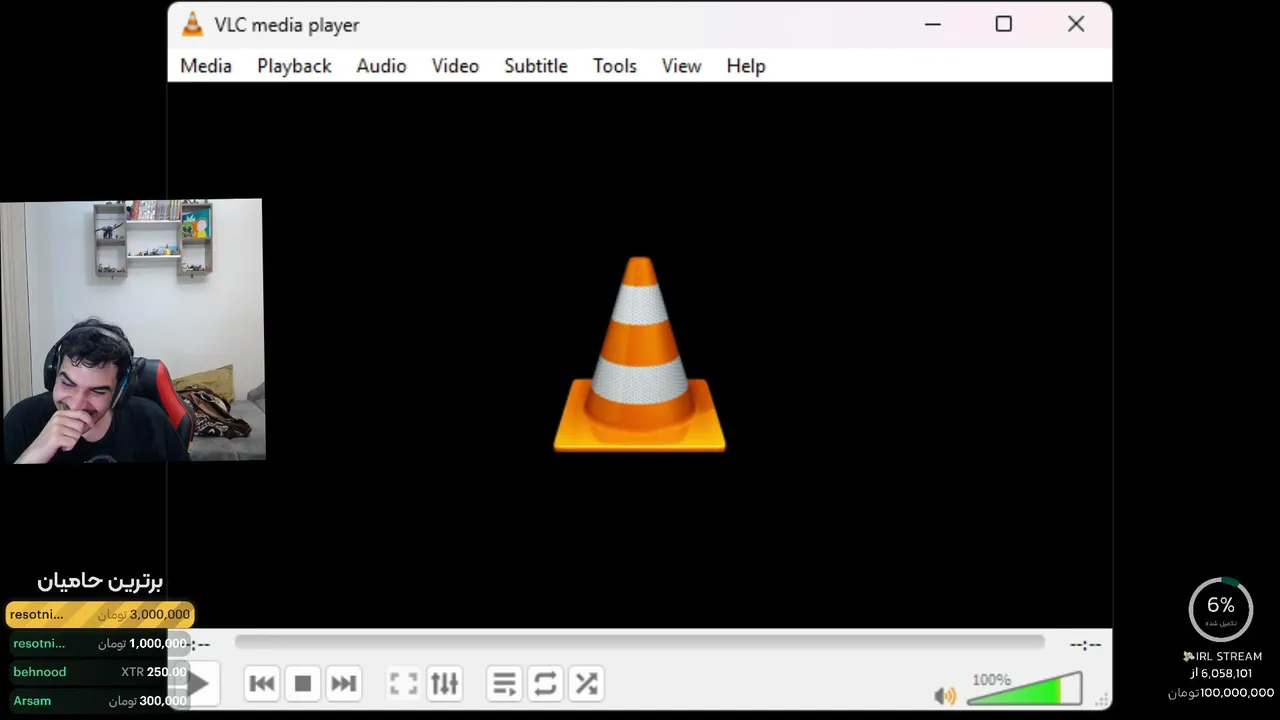1280x720 pixels.
Task: Toggle the playlist view
Action: [x=505, y=684]
